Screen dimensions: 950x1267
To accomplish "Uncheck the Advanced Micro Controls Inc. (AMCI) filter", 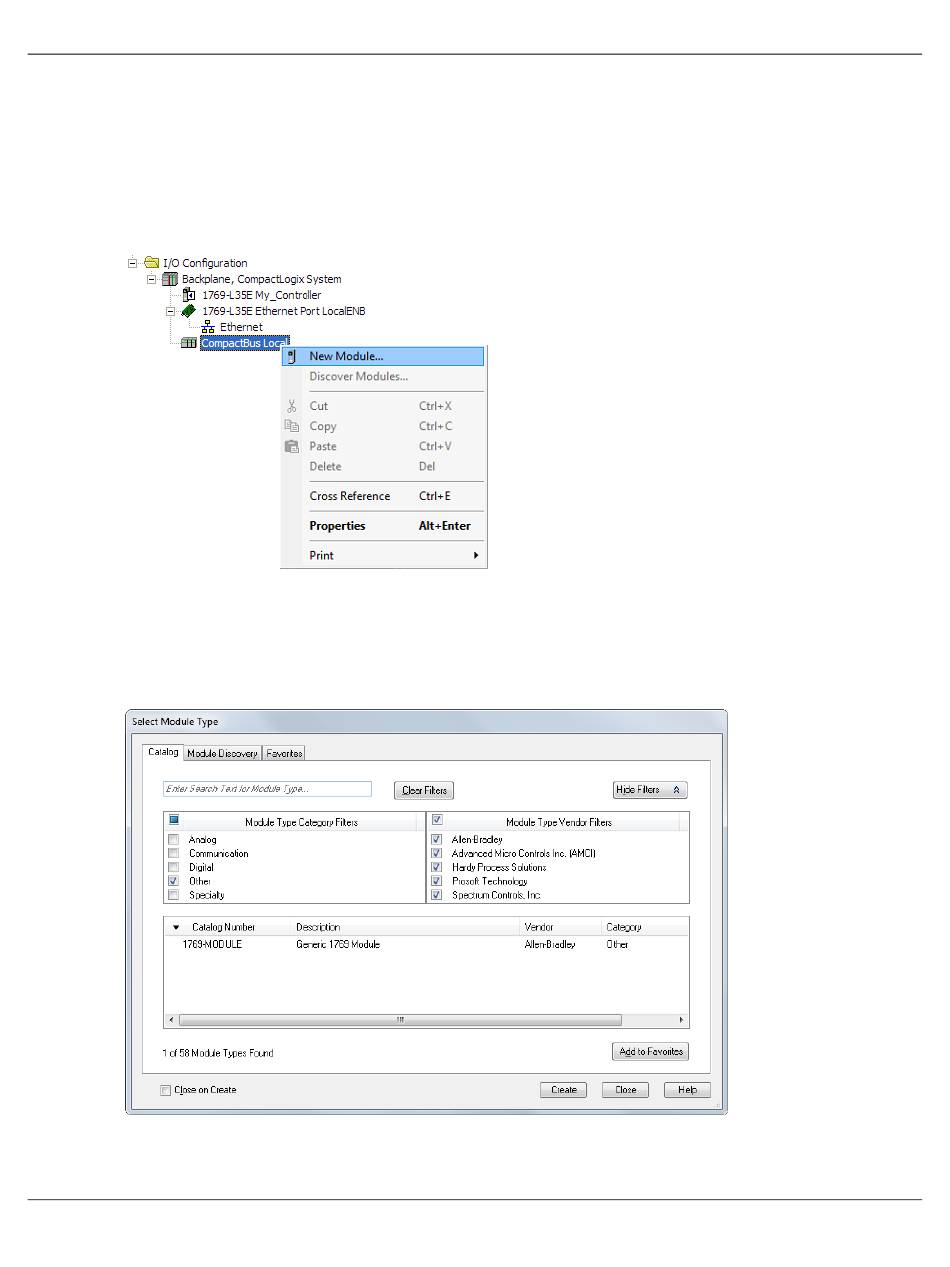I will [436, 854].
